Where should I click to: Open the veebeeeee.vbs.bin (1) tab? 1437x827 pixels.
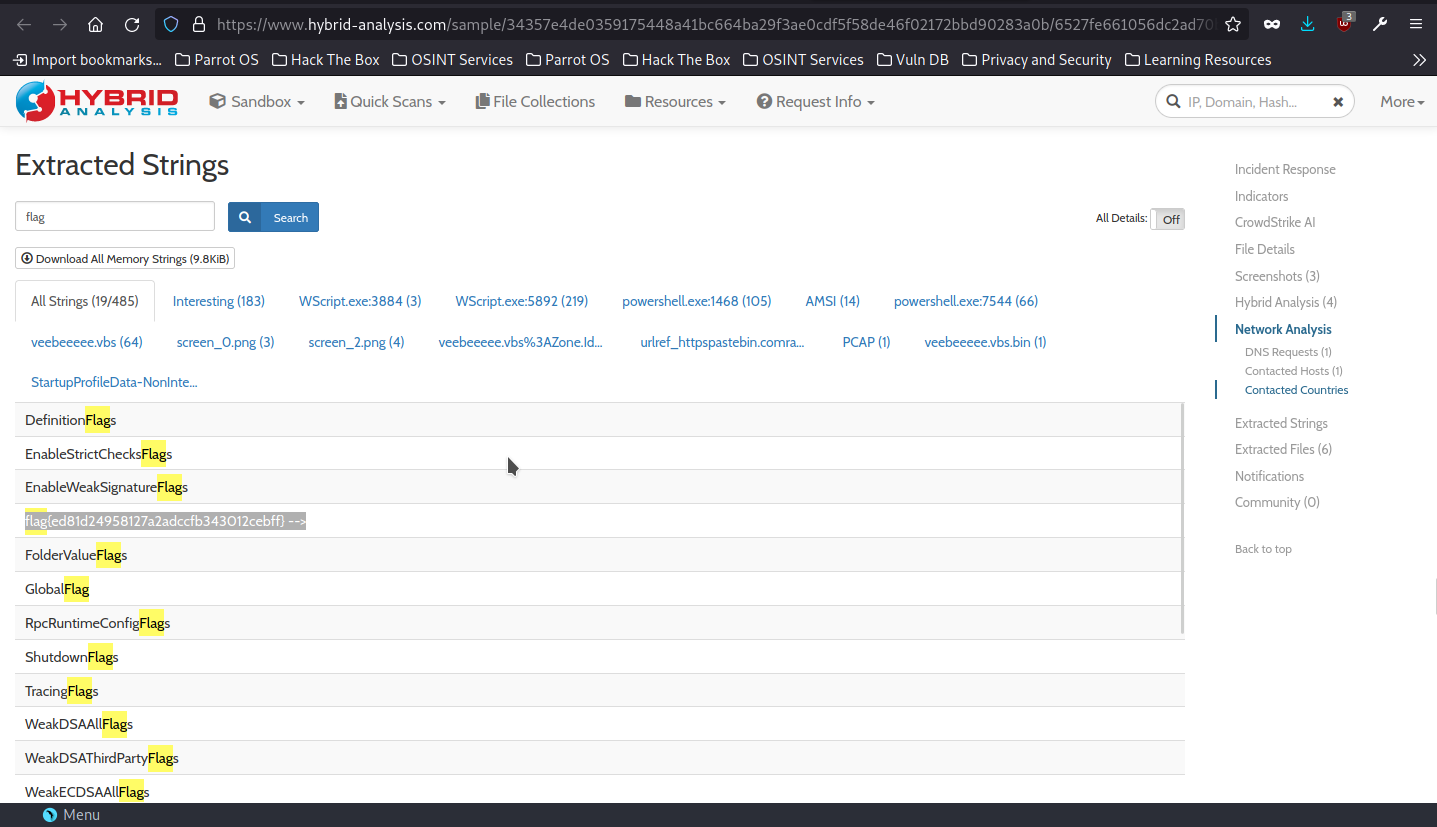point(986,342)
